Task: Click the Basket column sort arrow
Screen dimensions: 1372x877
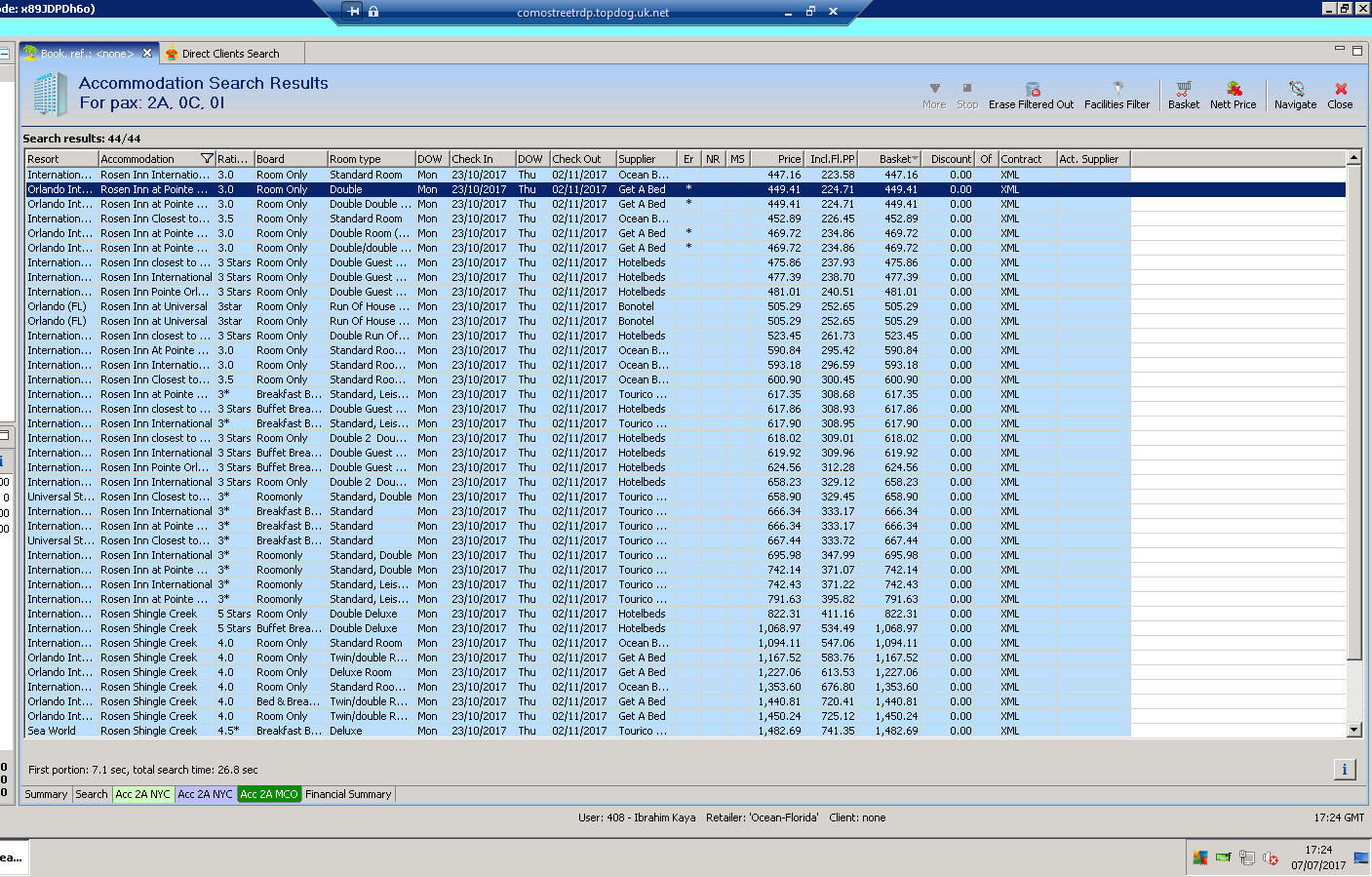Action: [x=915, y=159]
